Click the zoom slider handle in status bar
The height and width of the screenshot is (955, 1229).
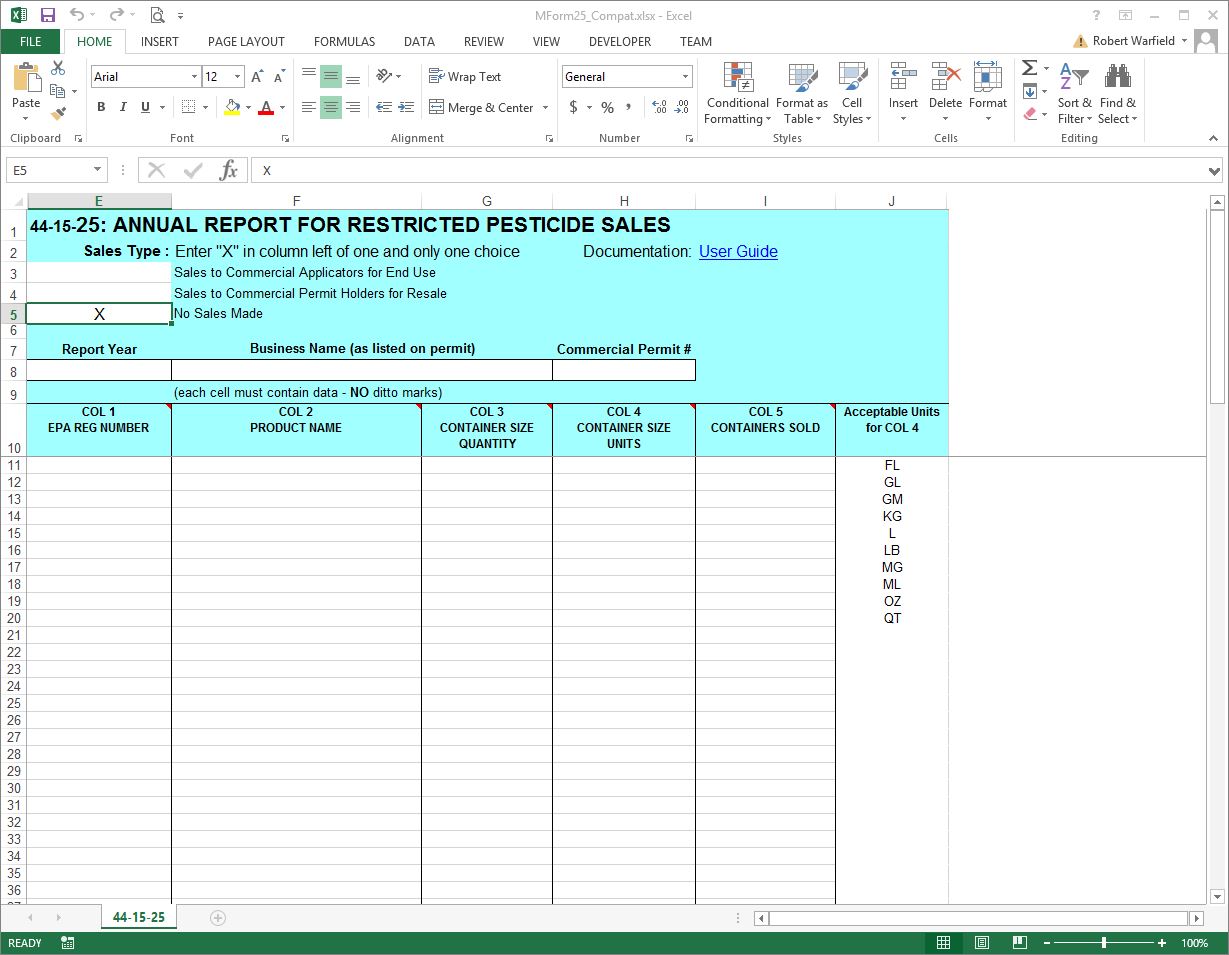[x=1104, y=943]
